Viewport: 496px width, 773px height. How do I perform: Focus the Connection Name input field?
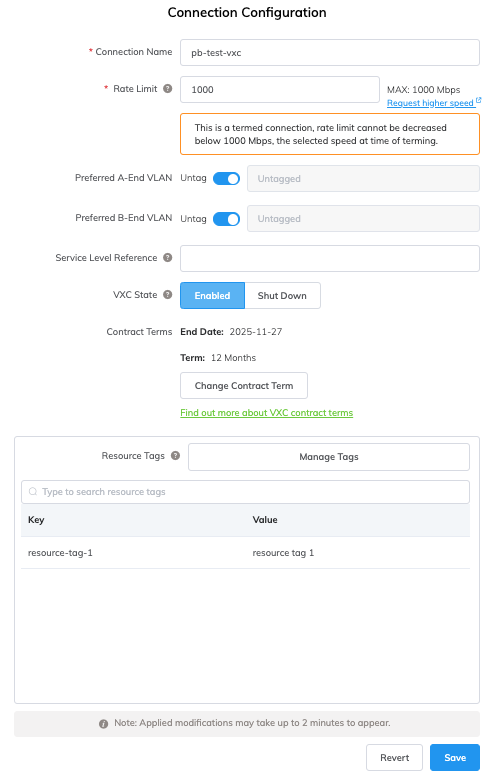(330, 53)
